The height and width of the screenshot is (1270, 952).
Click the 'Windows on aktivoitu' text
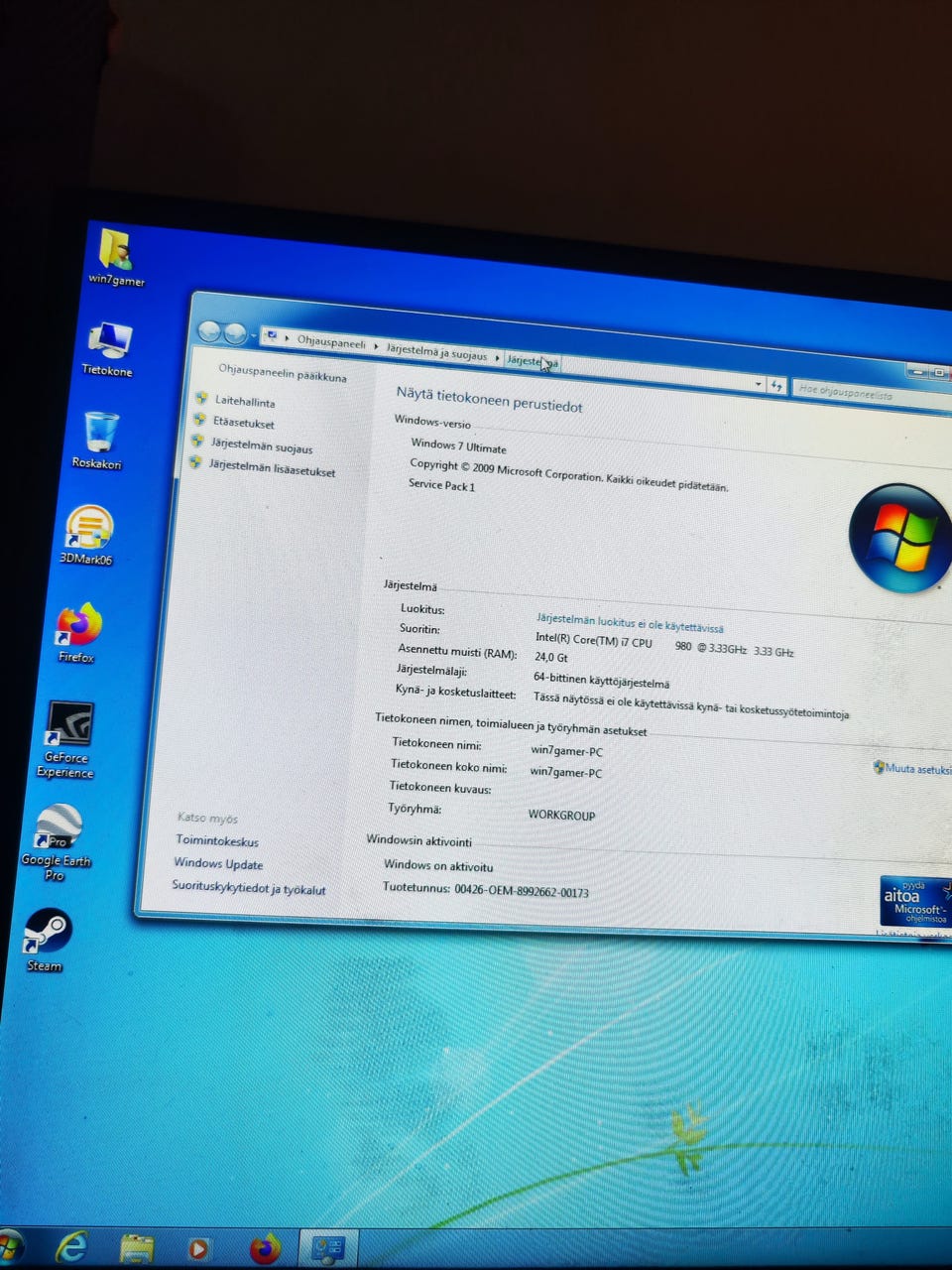(x=438, y=866)
